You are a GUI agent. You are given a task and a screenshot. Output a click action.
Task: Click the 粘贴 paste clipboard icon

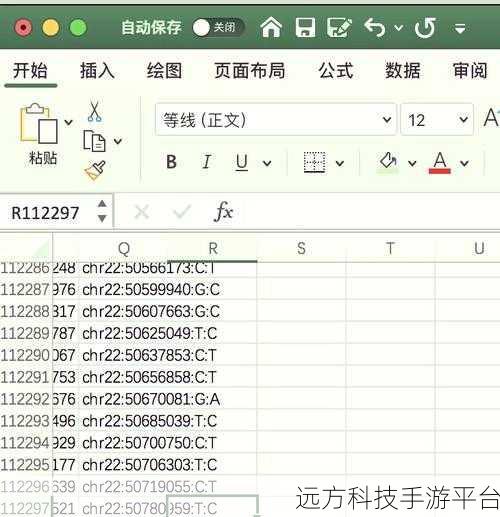coord(39,124)
